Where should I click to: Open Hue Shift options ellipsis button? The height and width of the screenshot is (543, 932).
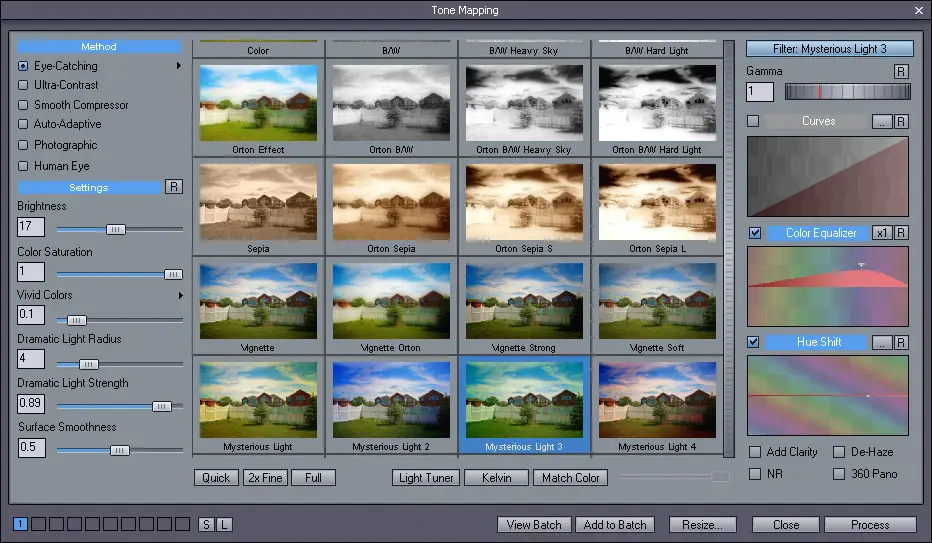coord(882,342)
